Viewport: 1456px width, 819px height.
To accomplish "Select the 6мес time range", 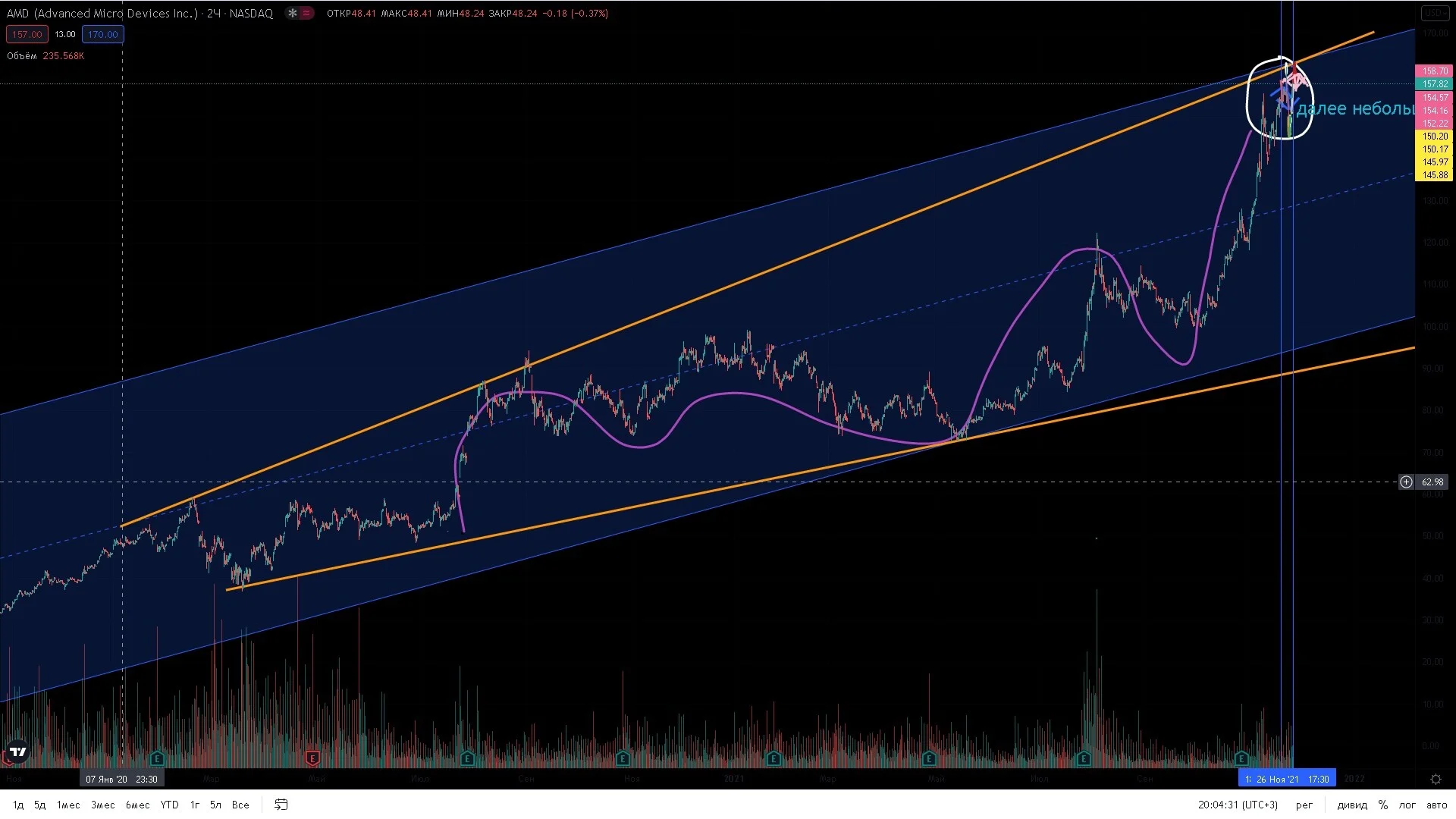I will click(137, 805).
